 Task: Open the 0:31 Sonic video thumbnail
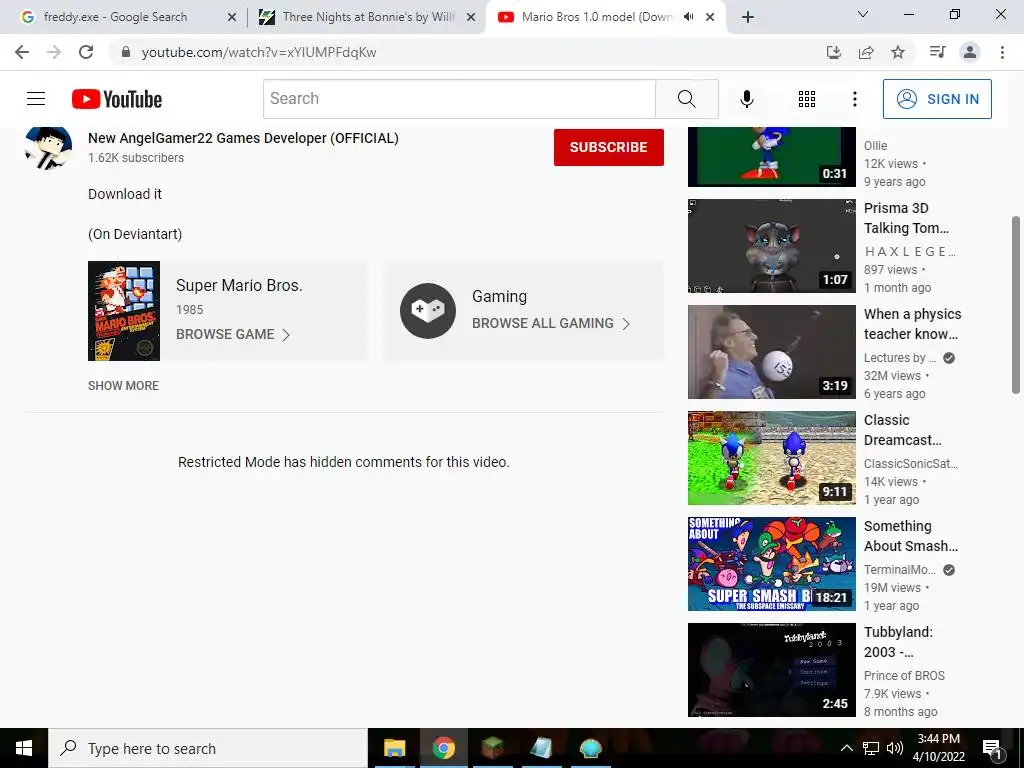tap(771, 157)
